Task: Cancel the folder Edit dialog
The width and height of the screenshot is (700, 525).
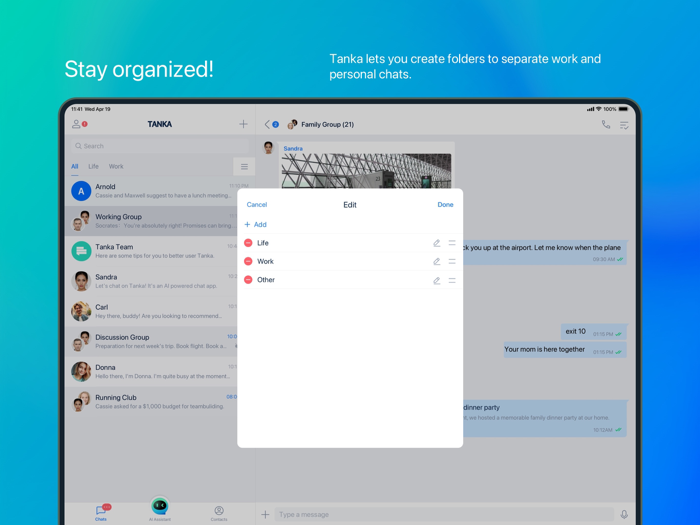Action: [257, 204]
